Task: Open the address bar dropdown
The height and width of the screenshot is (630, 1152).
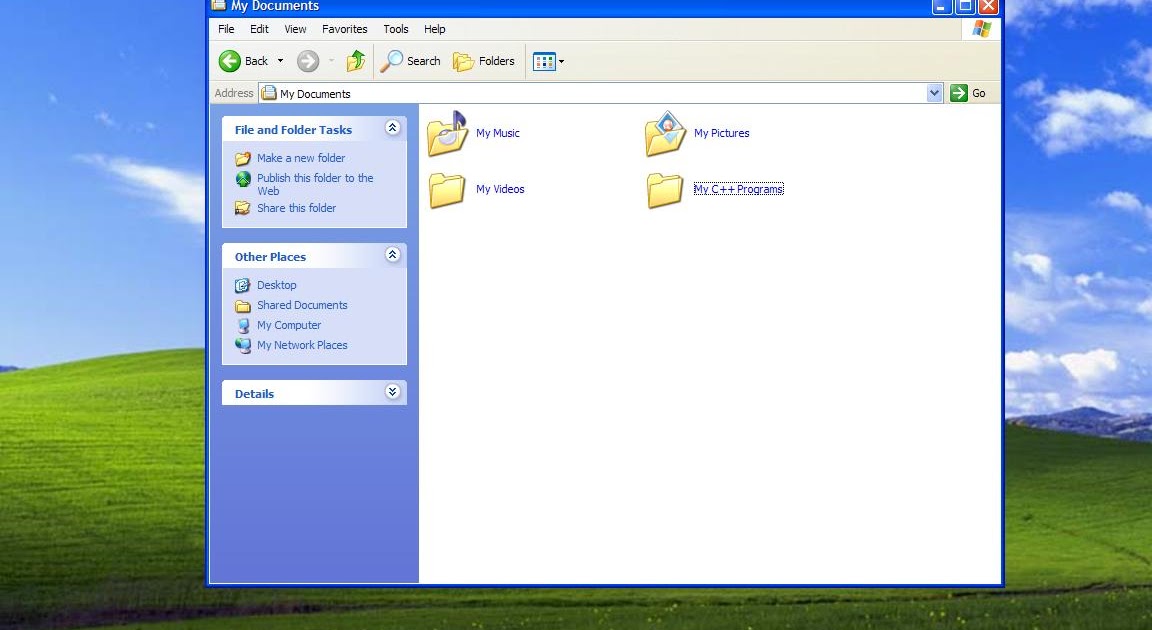Action: point(935,93)
